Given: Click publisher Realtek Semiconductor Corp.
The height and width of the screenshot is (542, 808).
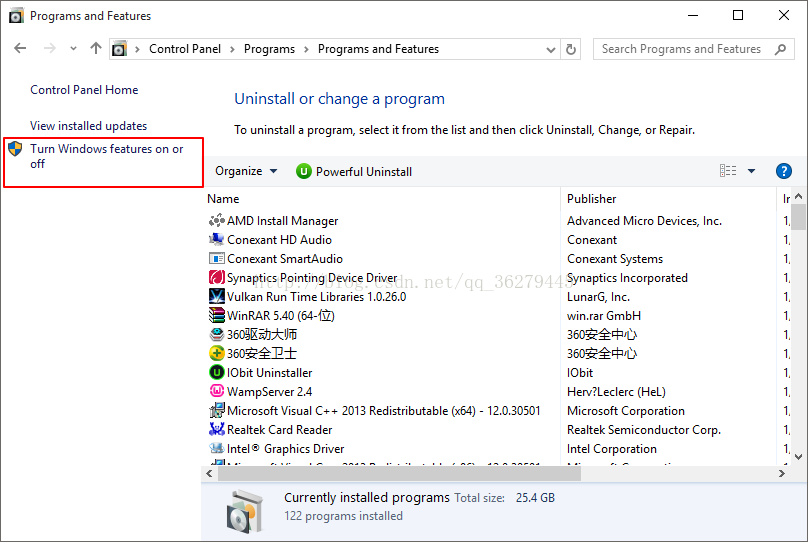Looking at the screenshot, I should pos(644,430).
